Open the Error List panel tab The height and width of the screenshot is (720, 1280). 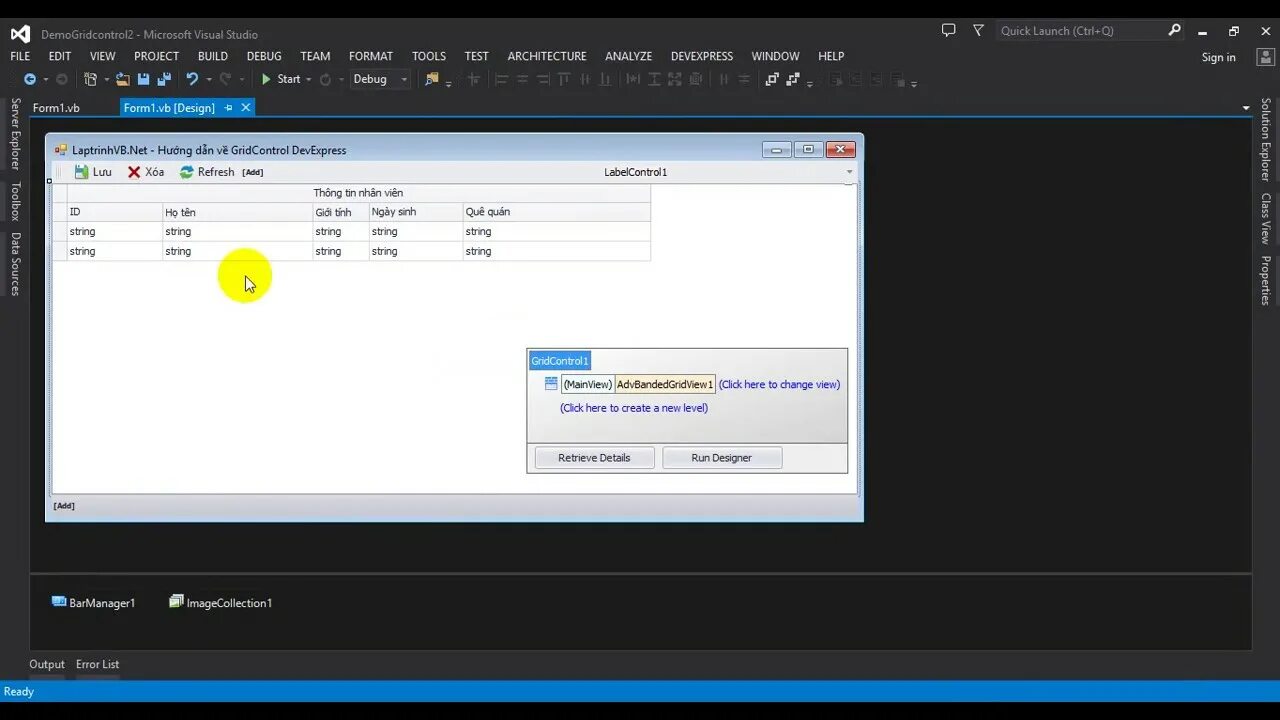97,664
